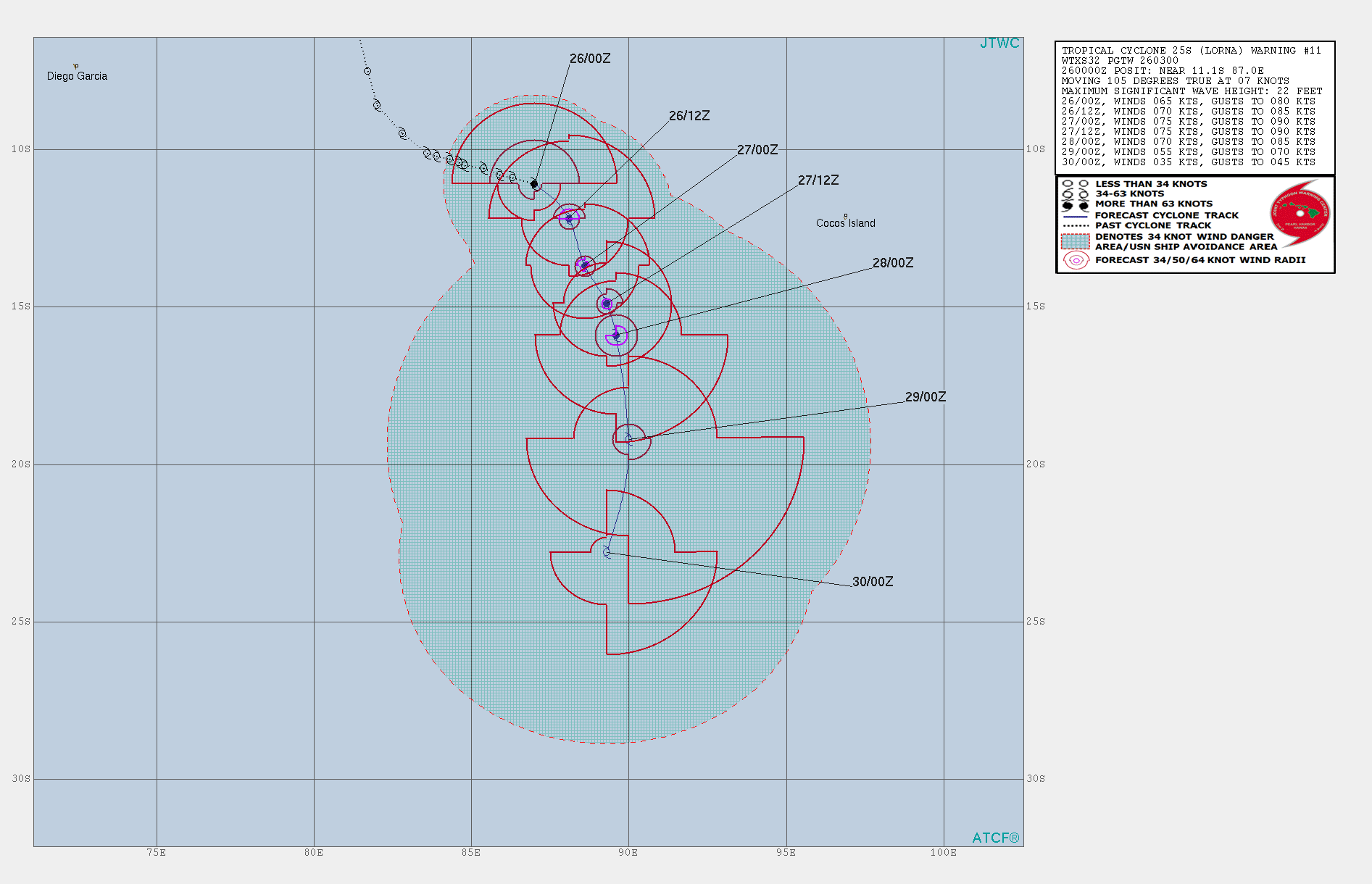Click the Joint Typhoon Warning Center logo
Viewport: 1372px width, 884px height.
click(1301, 213)
